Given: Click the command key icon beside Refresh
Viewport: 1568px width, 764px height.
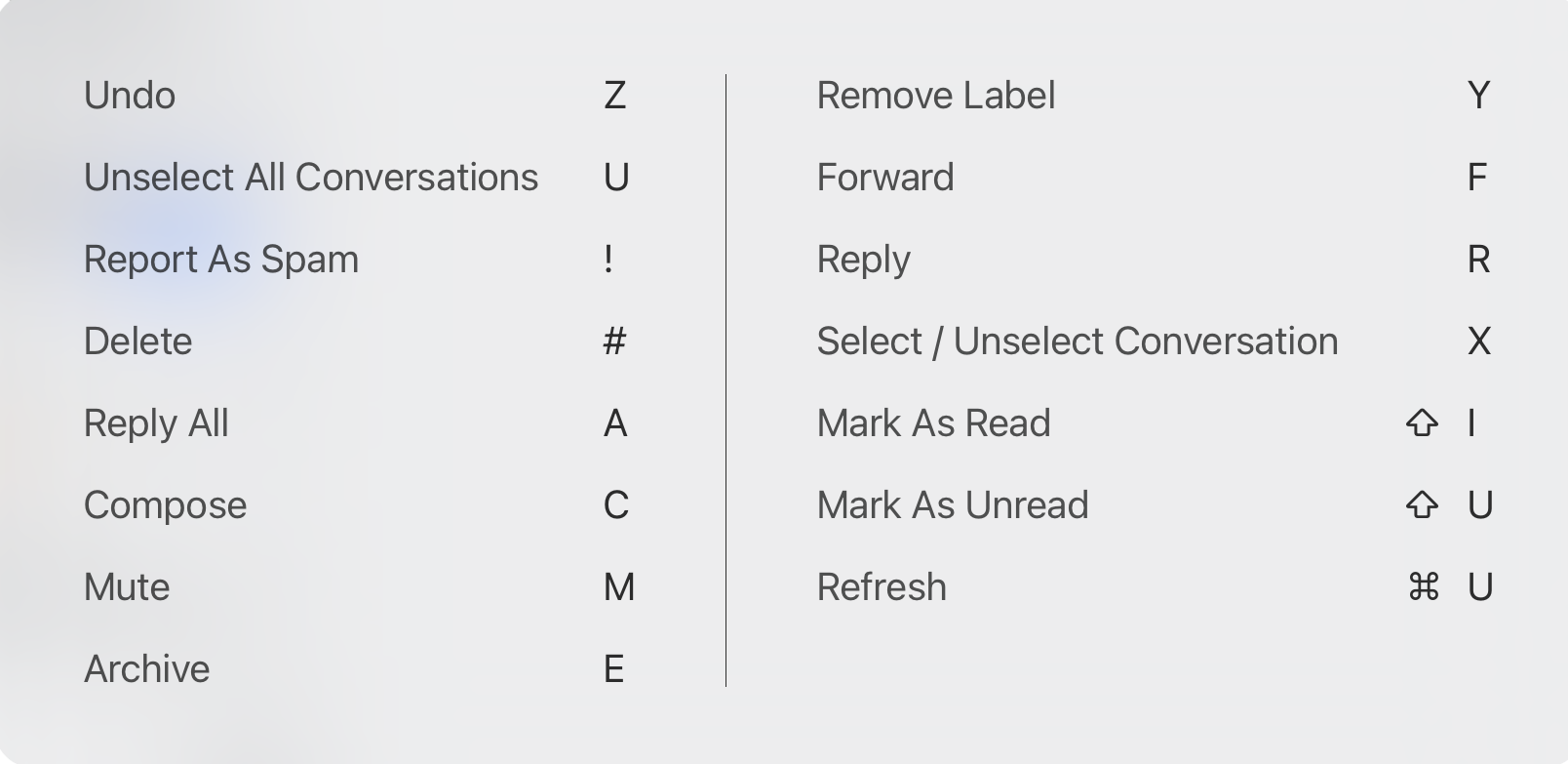Looking at the screenshot, I should (x=1424, y=587).
